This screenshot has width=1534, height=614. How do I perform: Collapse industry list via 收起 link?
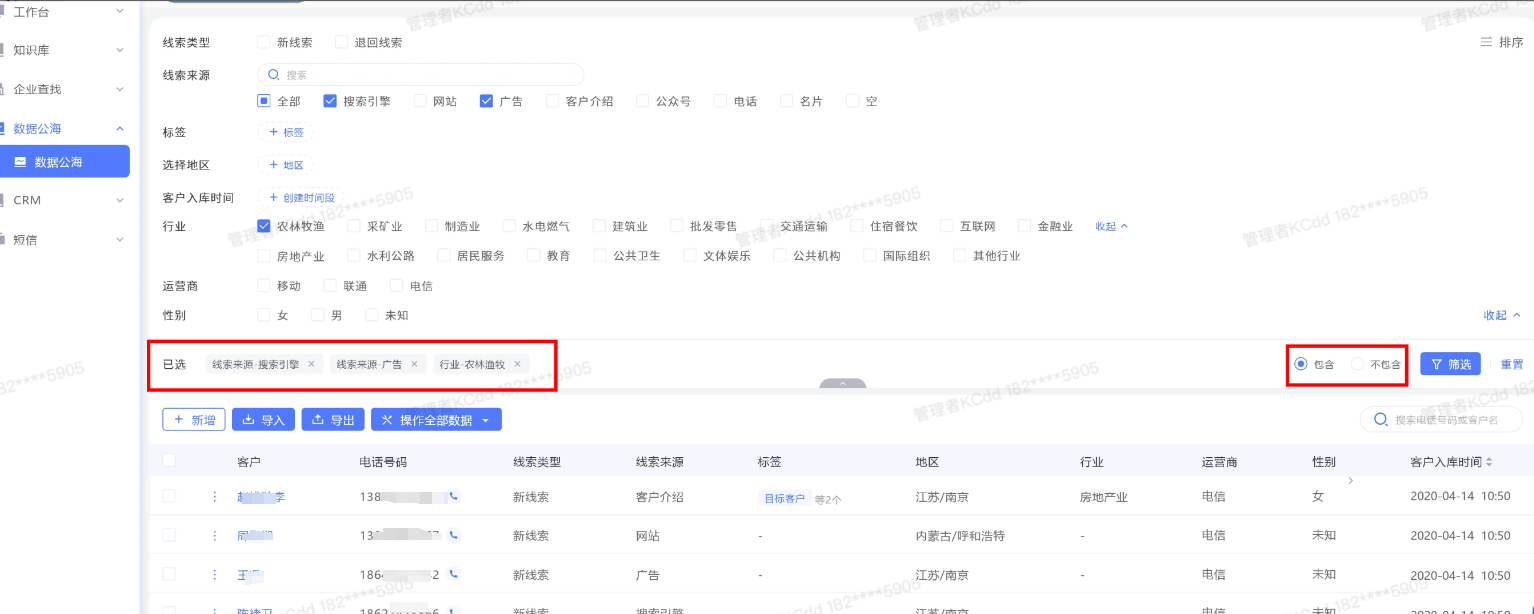[x=1111, y=226]
